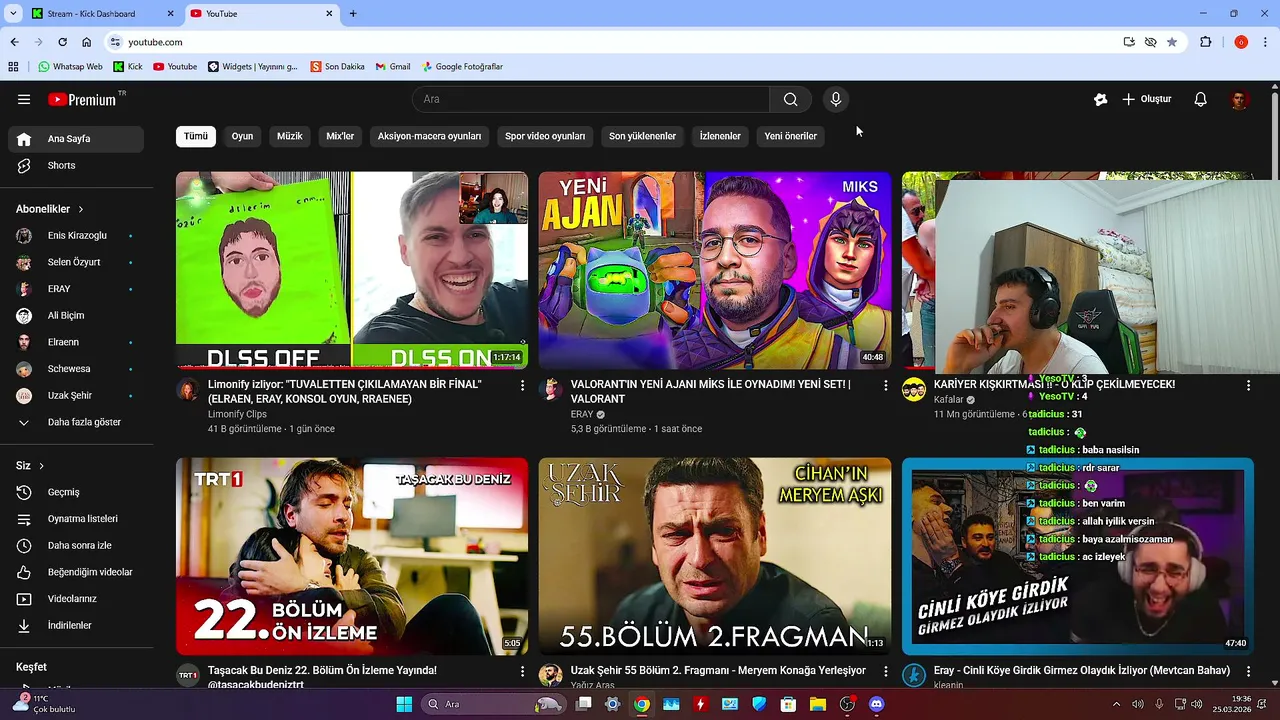Select the Müzik filter chip
Screen dimensions: 1280x720
coord(290,136)
